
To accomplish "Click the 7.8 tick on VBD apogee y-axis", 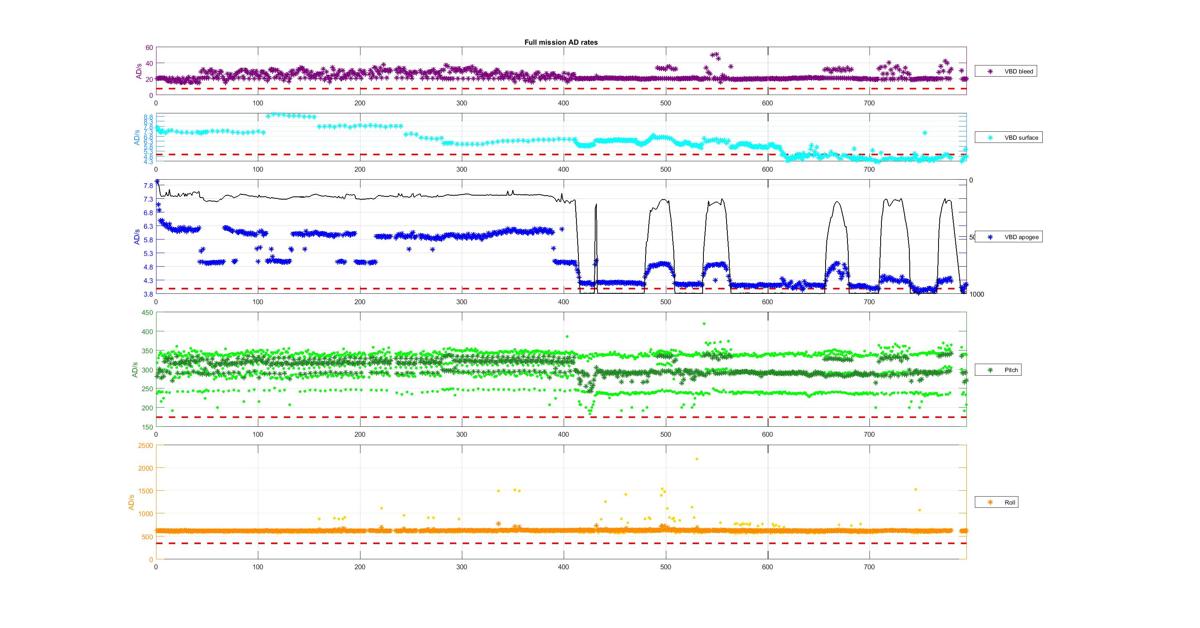I will tap(148, 186).
